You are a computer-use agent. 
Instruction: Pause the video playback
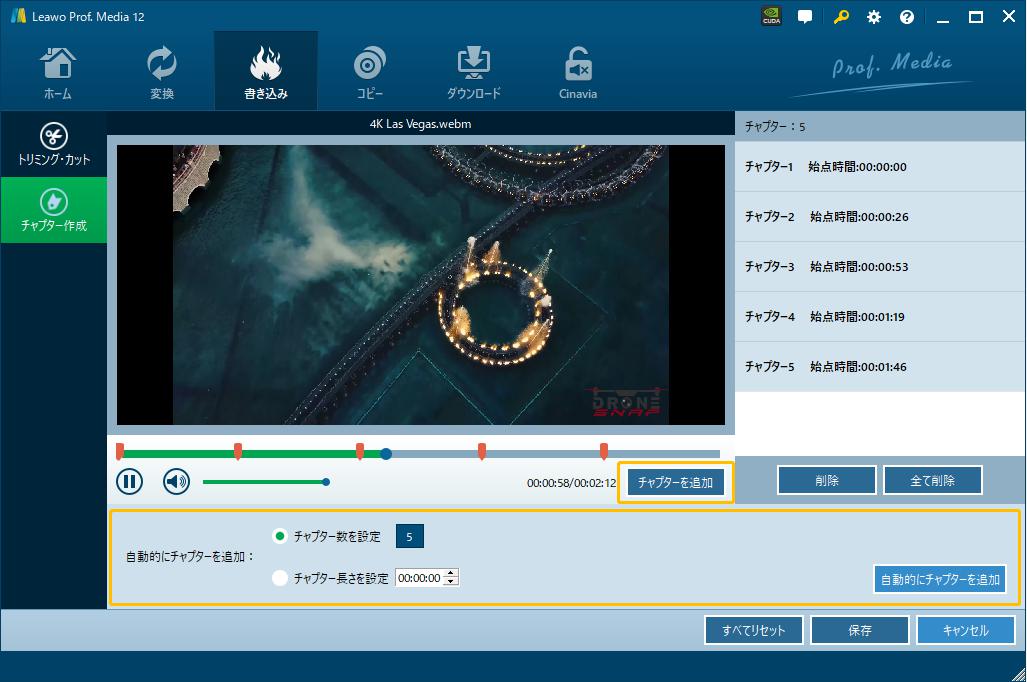[x=129, y=482]
